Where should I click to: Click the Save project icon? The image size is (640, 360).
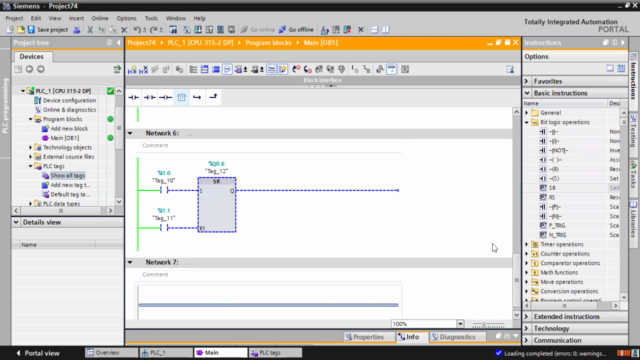(x=31, y=30)
